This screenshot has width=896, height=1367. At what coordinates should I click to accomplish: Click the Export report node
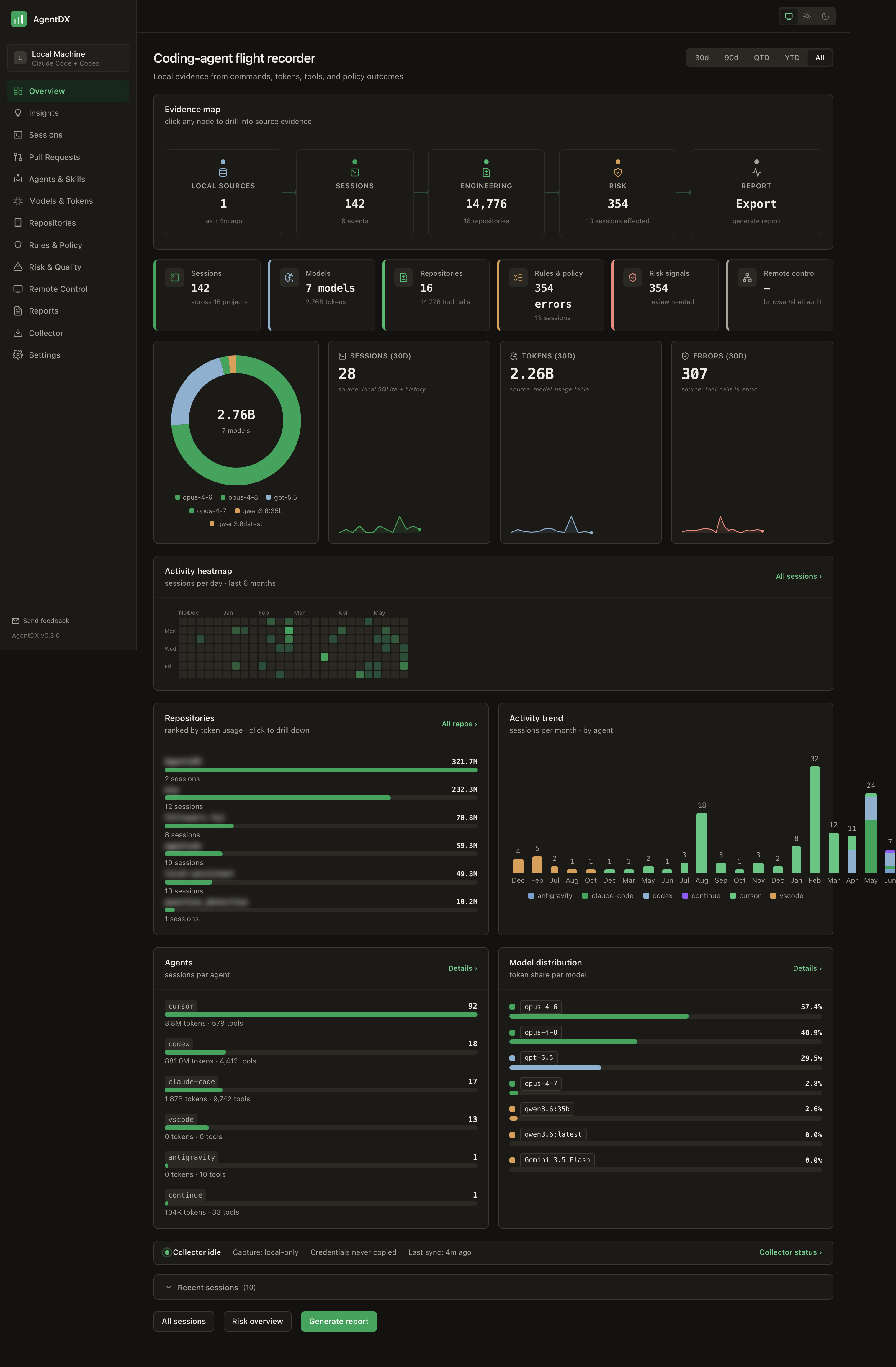(756, 193)
